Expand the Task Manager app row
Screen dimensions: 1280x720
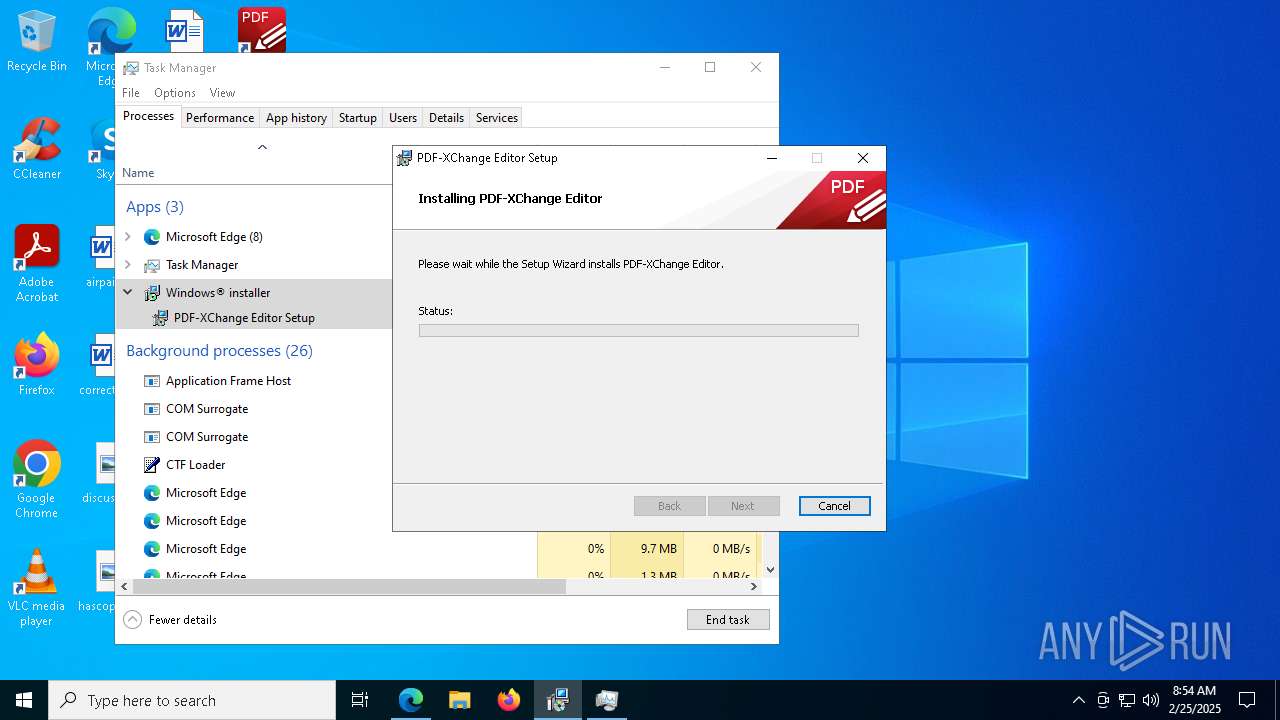coord(127,265)
